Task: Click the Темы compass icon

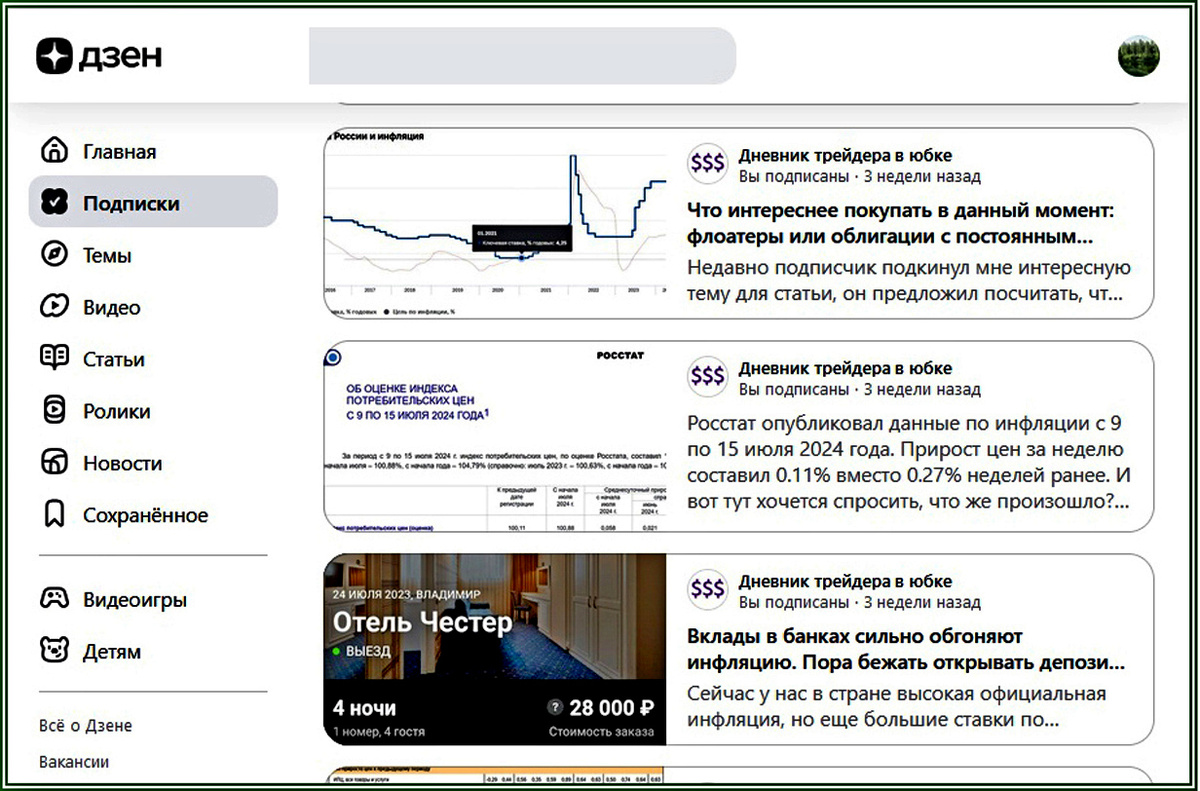Action: coord(53,255)
